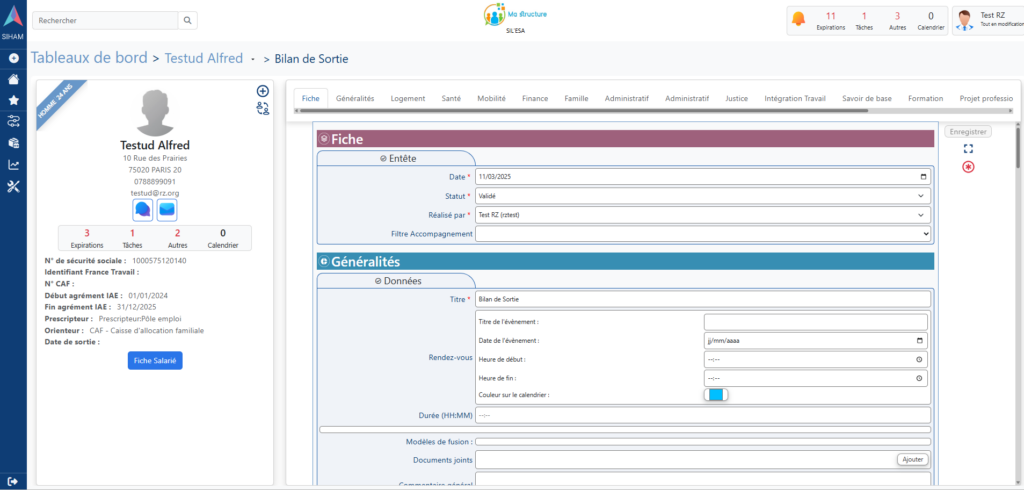Image resolution: width=1024 pixels, height=490 pixels.
Task: Click the orange notification bell
Action: 798,19
